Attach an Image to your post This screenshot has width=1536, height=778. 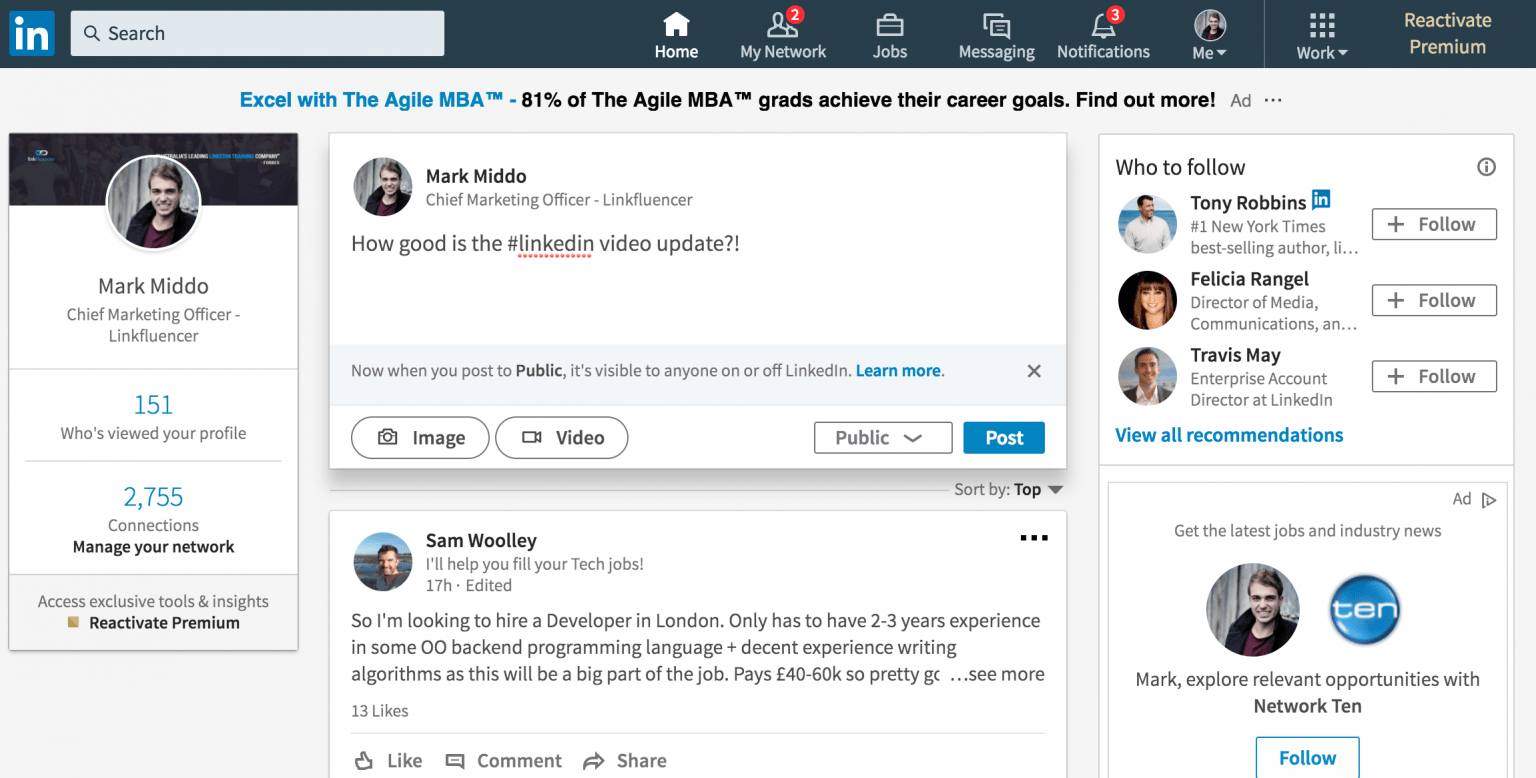click(x=419, y=437)
